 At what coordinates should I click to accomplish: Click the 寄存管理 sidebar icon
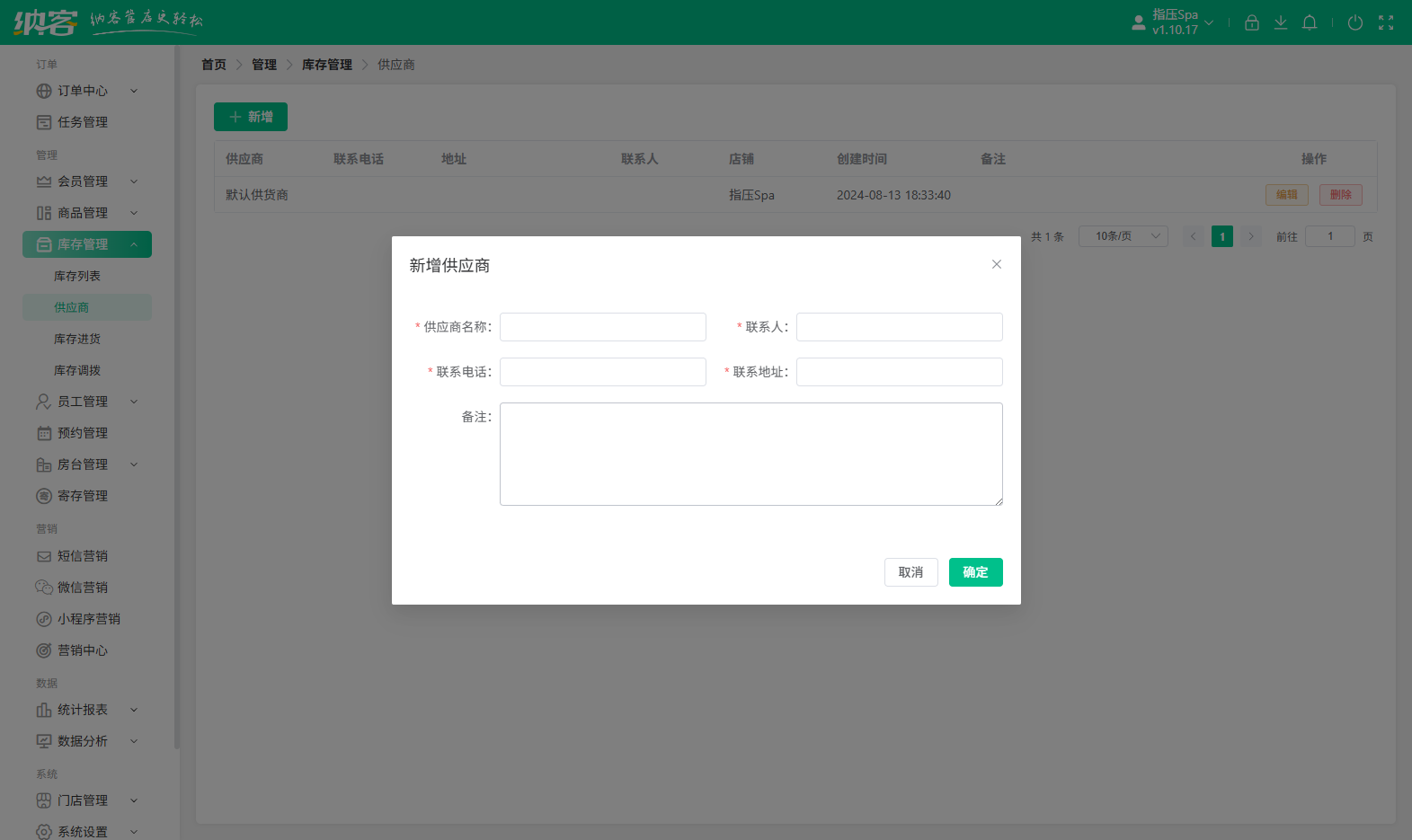coord(44,496)
